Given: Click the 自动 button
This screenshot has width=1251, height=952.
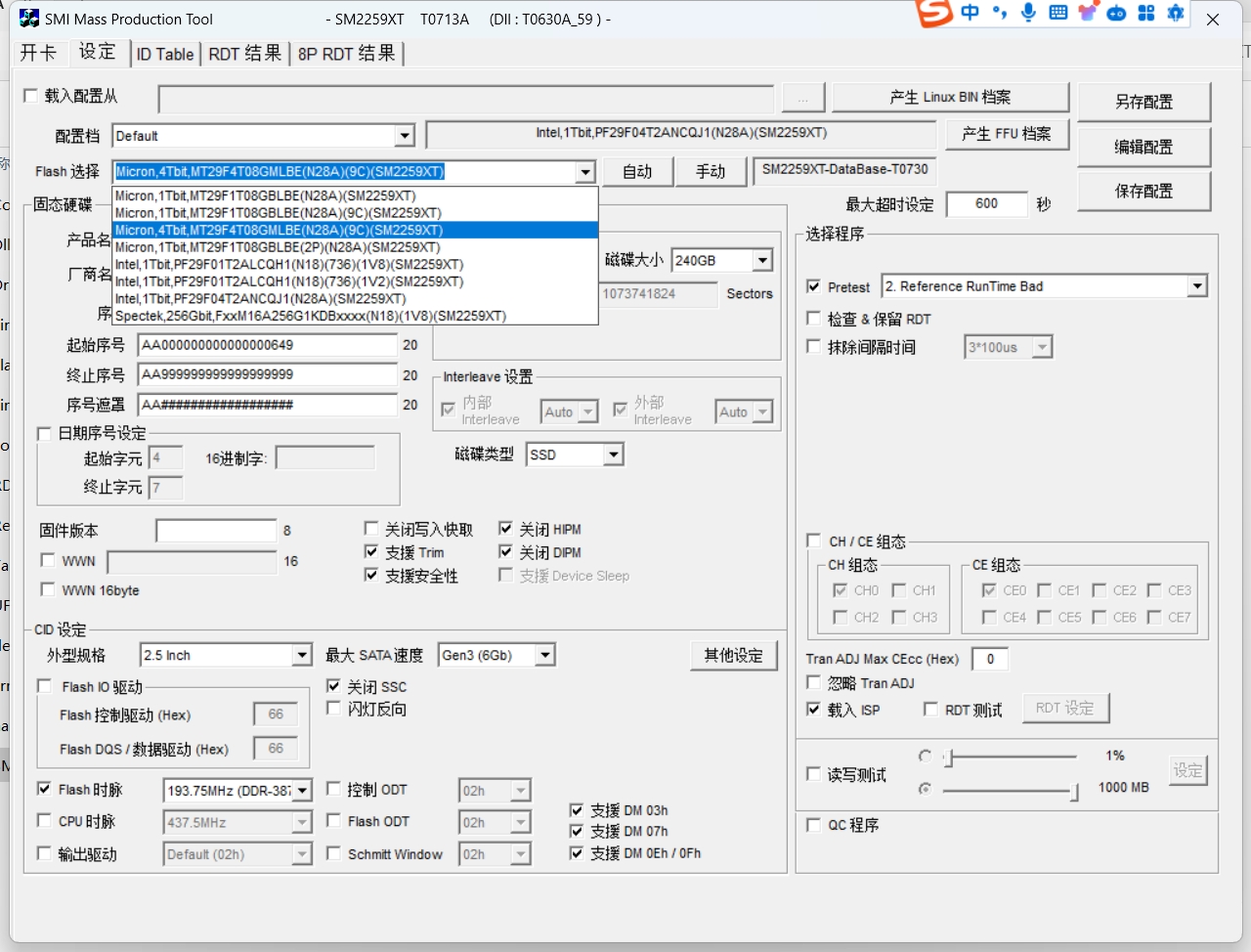Looking at the screenshot, I should 638,171.
